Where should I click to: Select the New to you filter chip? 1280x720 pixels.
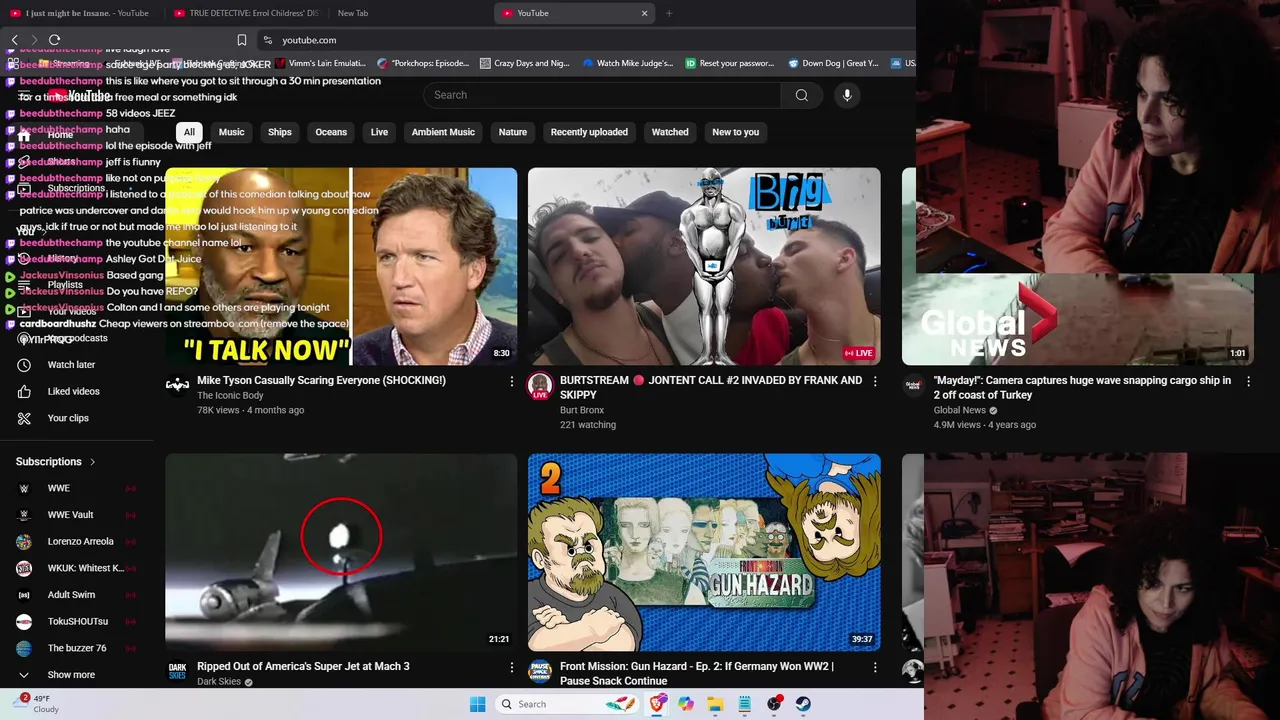(735, 132)
